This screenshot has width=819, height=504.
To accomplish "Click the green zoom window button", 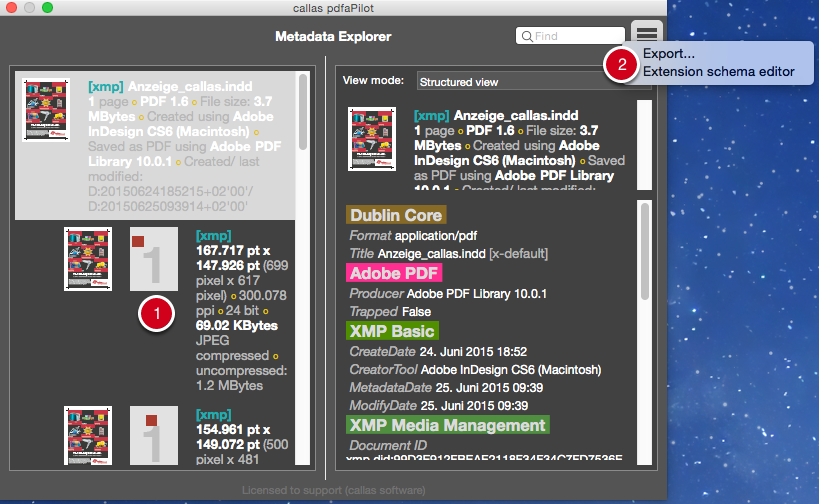I will click(x=48, y=7).
